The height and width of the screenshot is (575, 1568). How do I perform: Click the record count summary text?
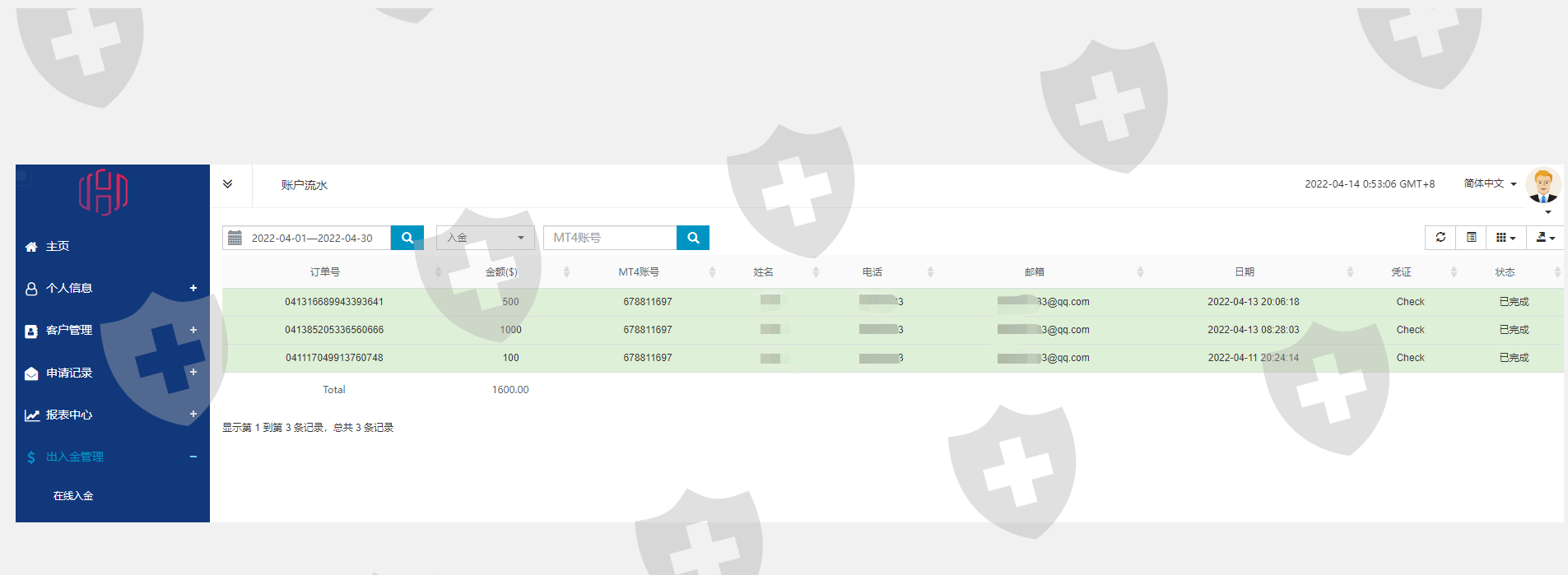click(x=308, y=428)
